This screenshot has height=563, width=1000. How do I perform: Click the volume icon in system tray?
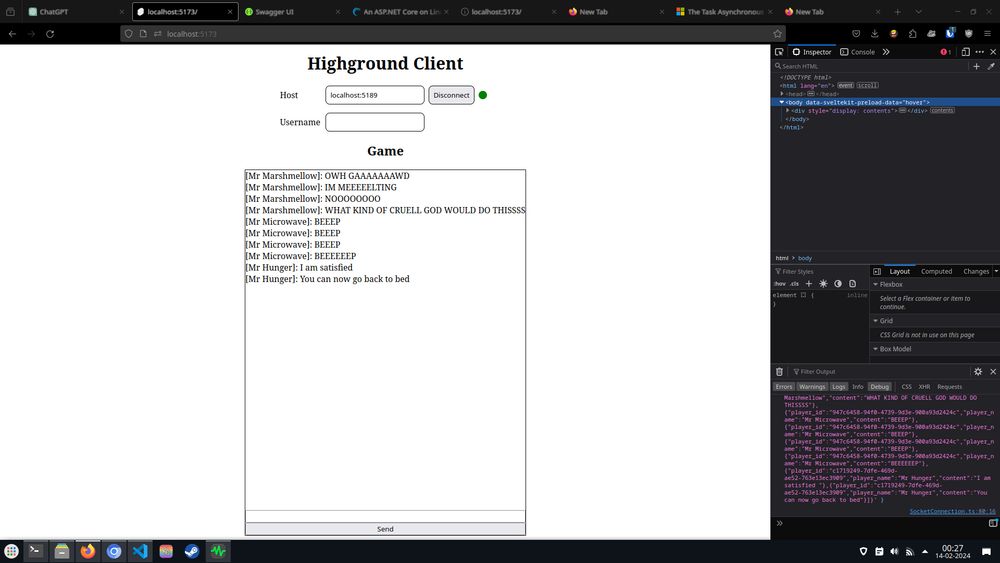point(894,552)
